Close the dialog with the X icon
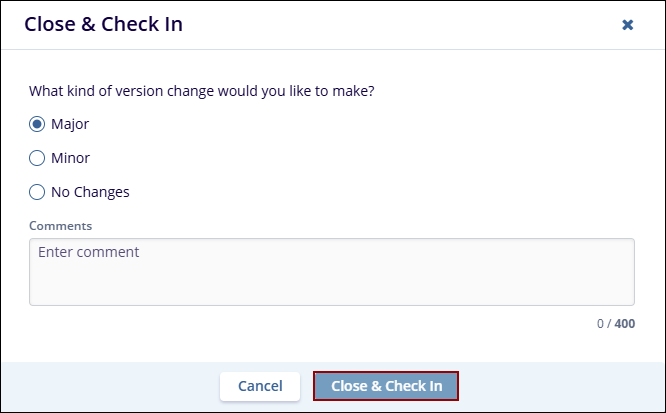Screen dimensions: 666x413 tap(628, 25)
